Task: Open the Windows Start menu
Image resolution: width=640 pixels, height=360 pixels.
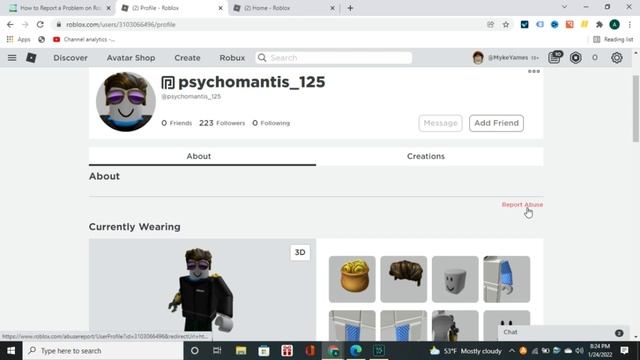Action: coord(11,351)
